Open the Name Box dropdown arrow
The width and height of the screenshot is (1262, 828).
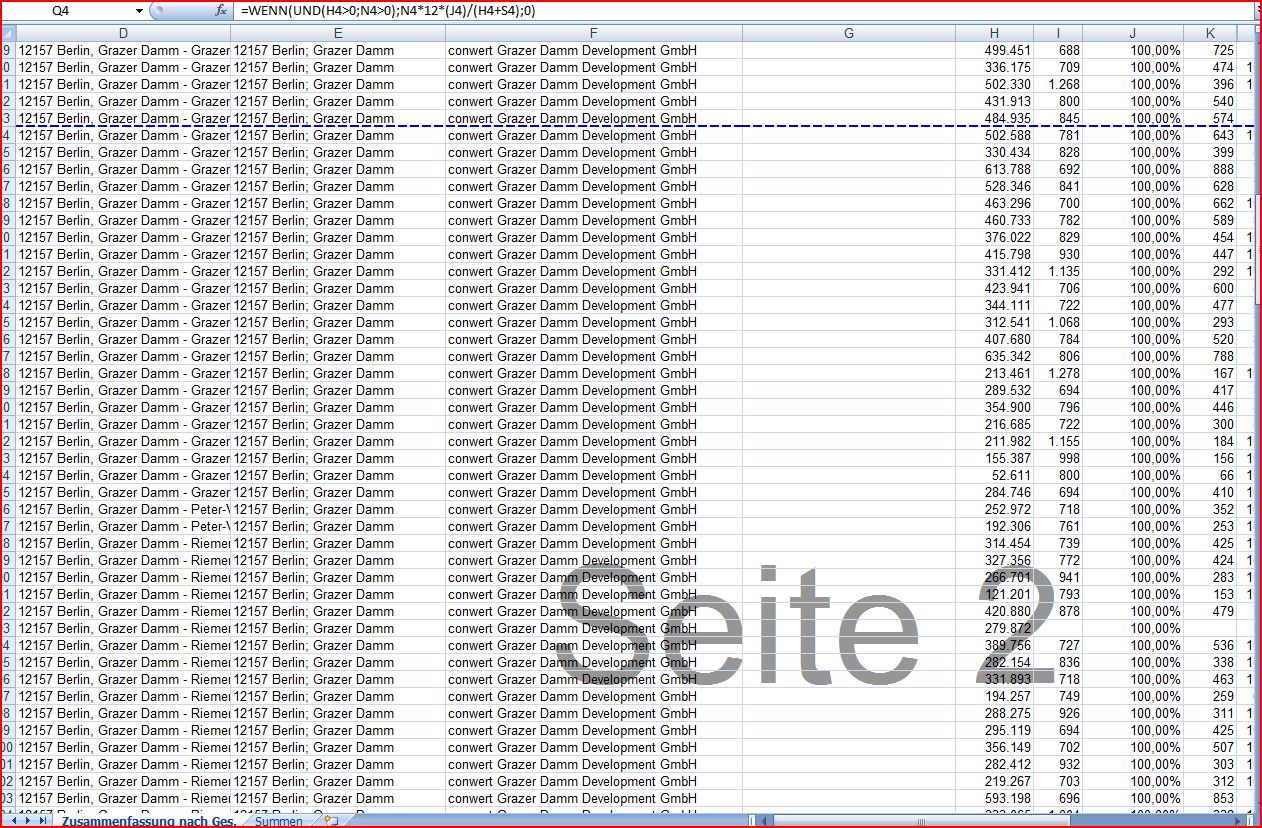click(139, 10)
